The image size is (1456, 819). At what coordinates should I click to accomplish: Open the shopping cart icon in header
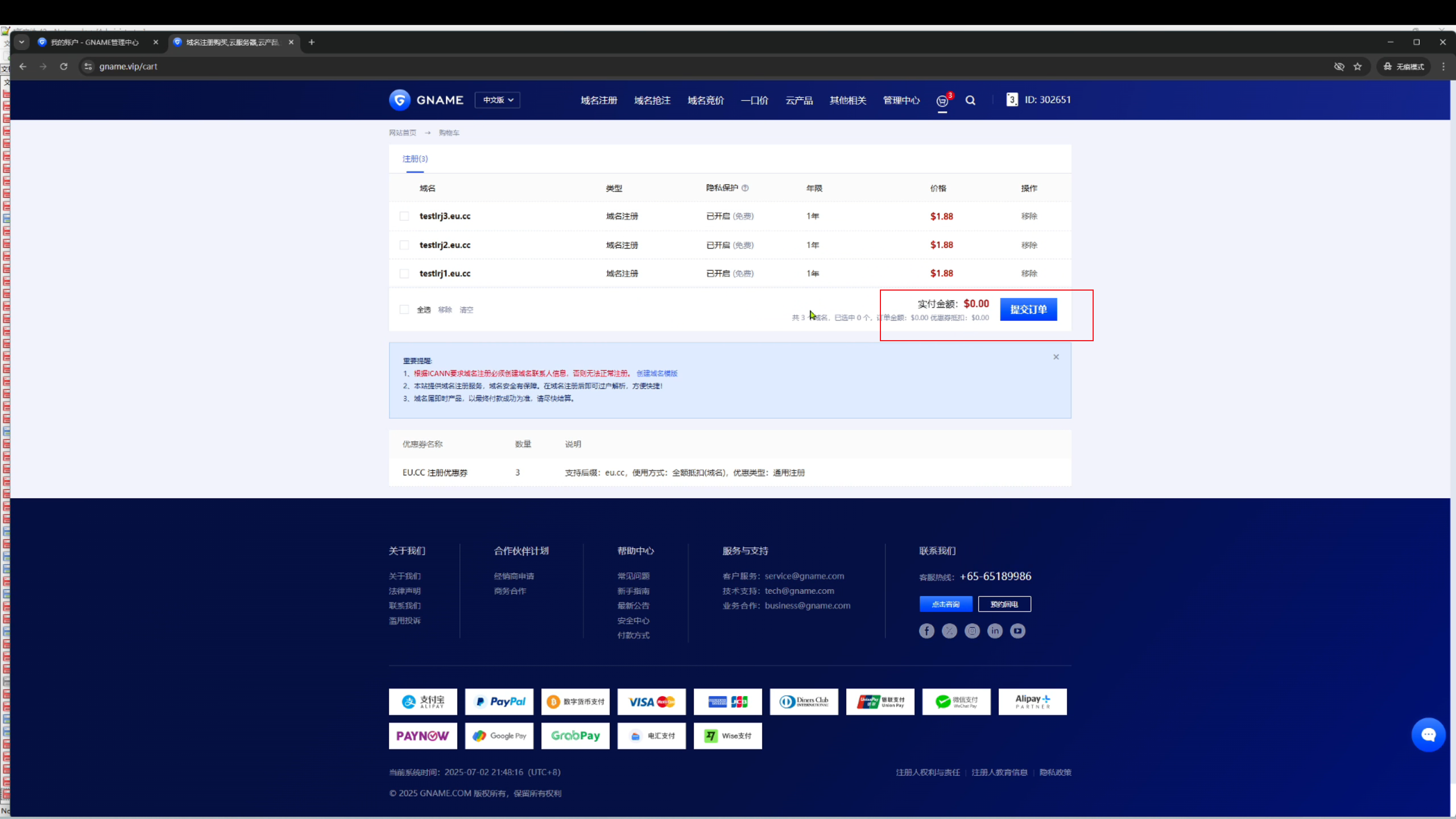pyautogui.click(x=942, y=101)
